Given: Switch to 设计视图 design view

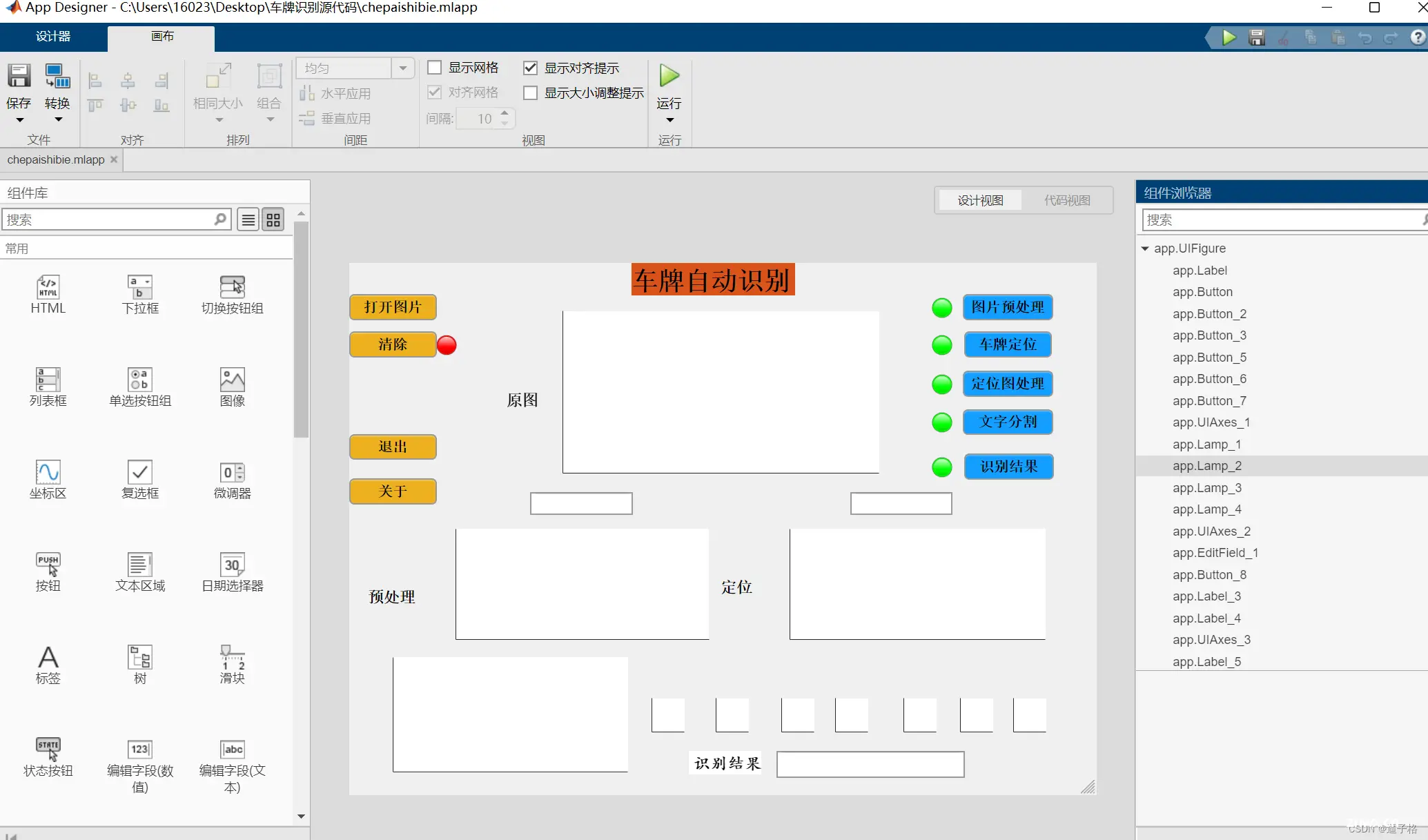Looking at the screenshot, I should (x=980, y=200).
